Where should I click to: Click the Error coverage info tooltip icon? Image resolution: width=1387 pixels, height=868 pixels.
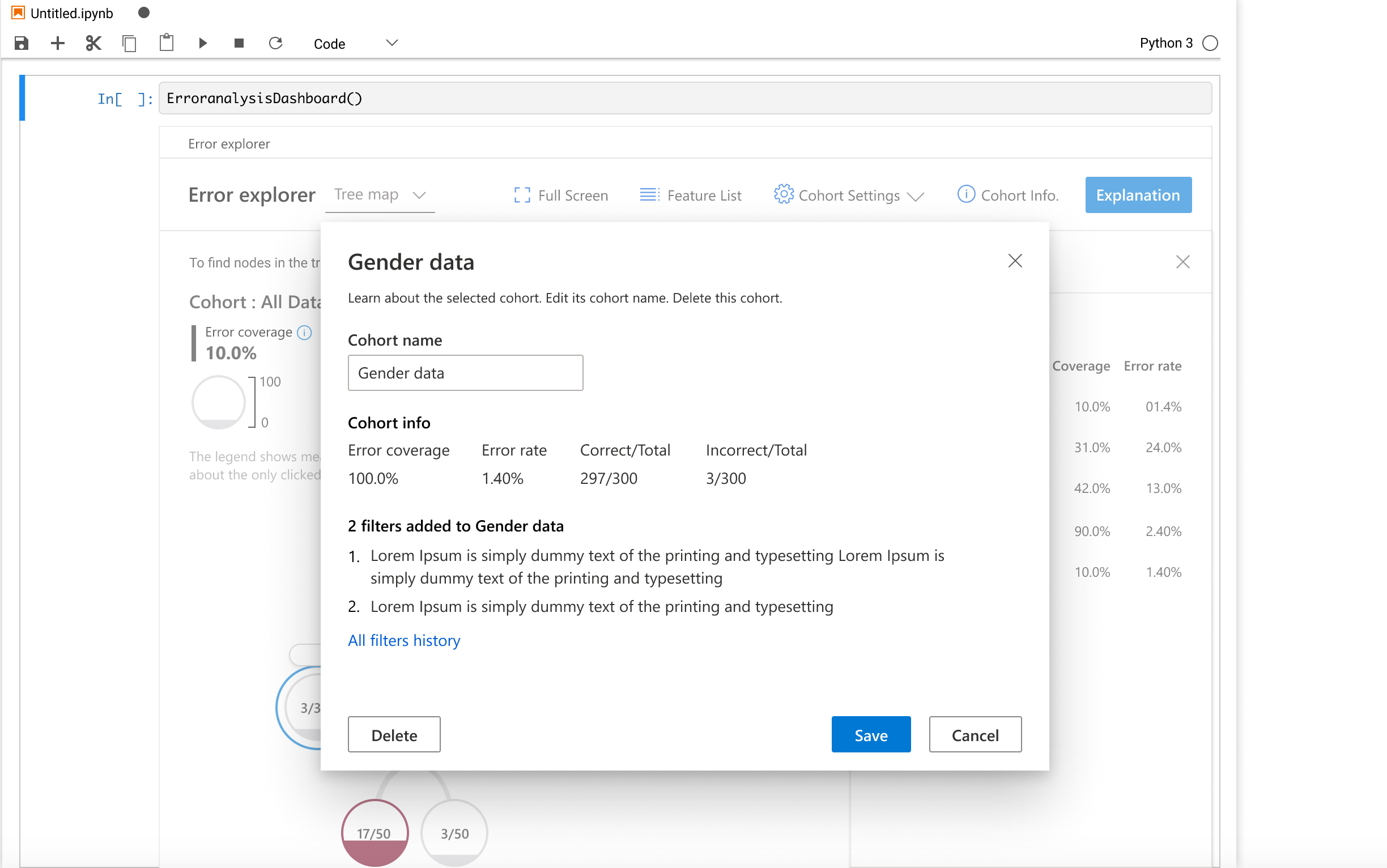pos(304,333)
